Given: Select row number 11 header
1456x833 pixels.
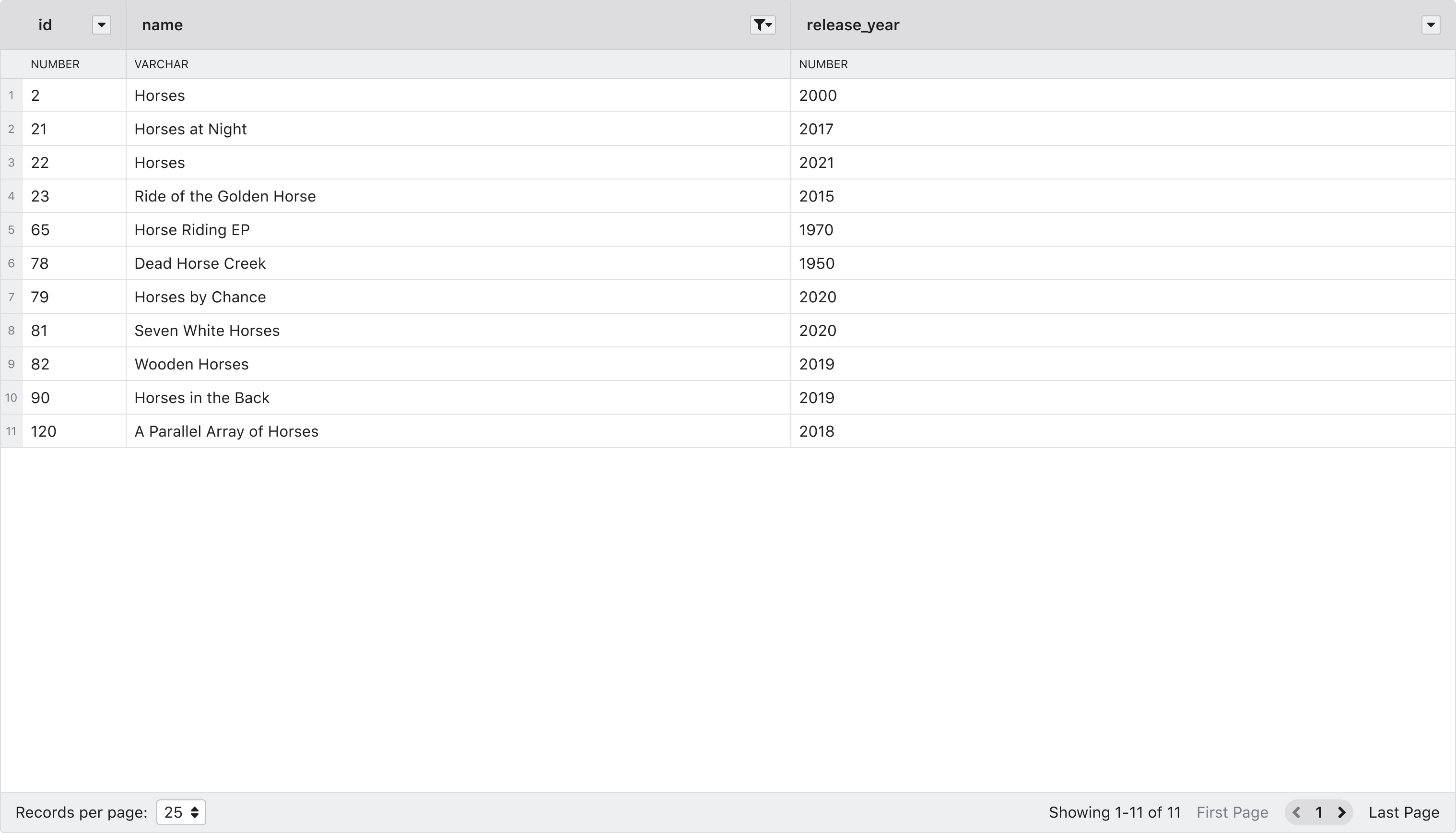Looking at the screenshot, I should pyautogui.click(x=11, y=431).
